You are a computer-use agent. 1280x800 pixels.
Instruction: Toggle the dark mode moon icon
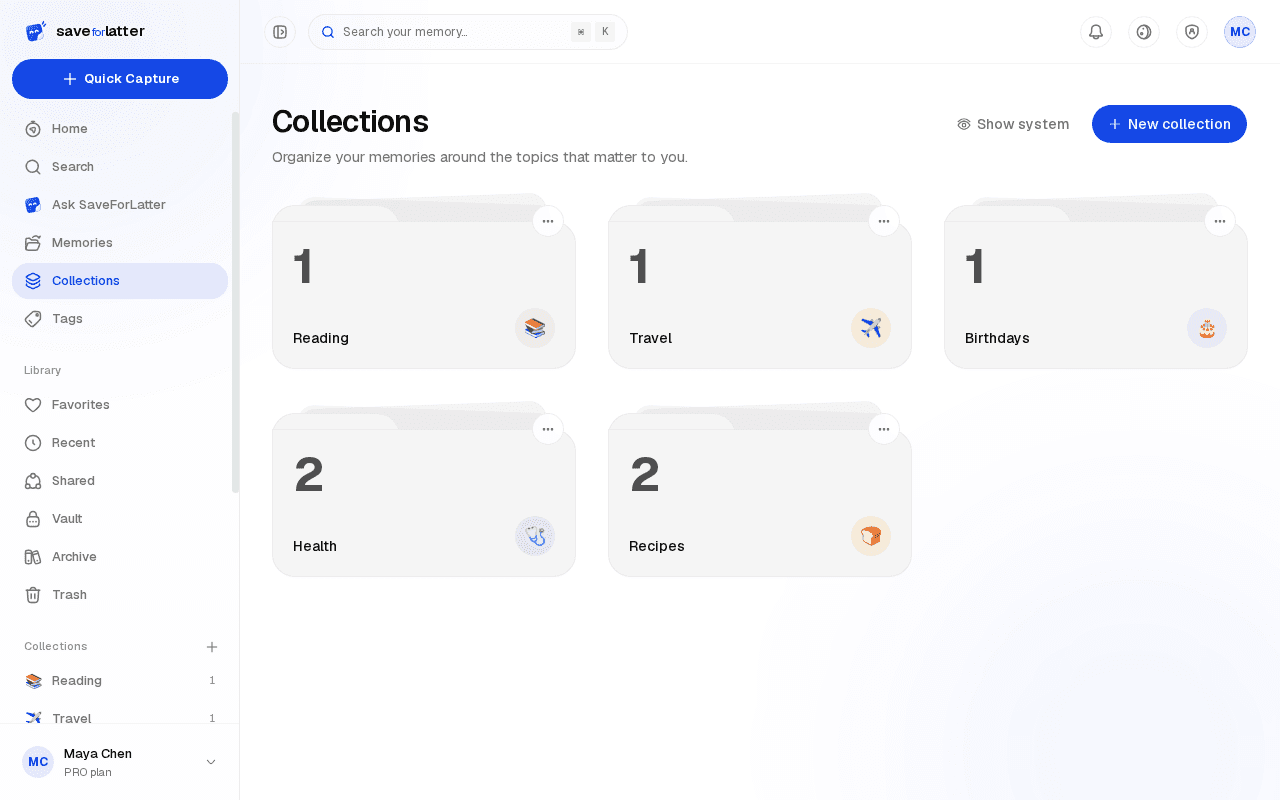pyautogui.click(x=1144, y=32)
